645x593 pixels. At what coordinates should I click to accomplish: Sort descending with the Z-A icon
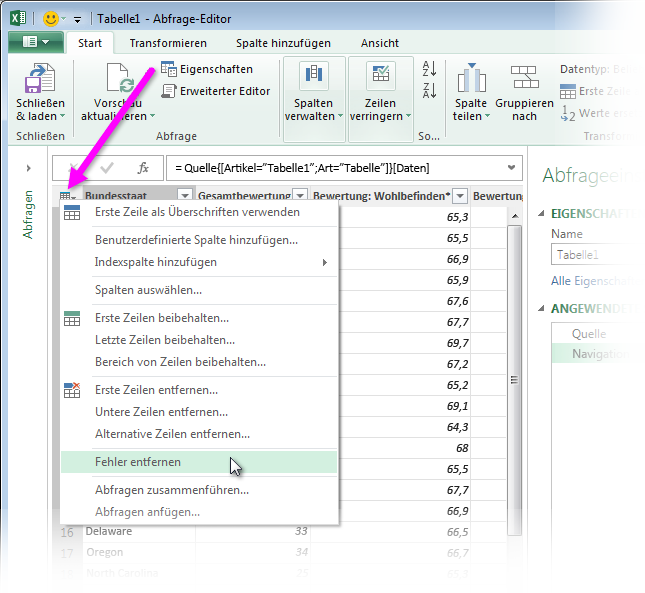(x=429, y=90)
